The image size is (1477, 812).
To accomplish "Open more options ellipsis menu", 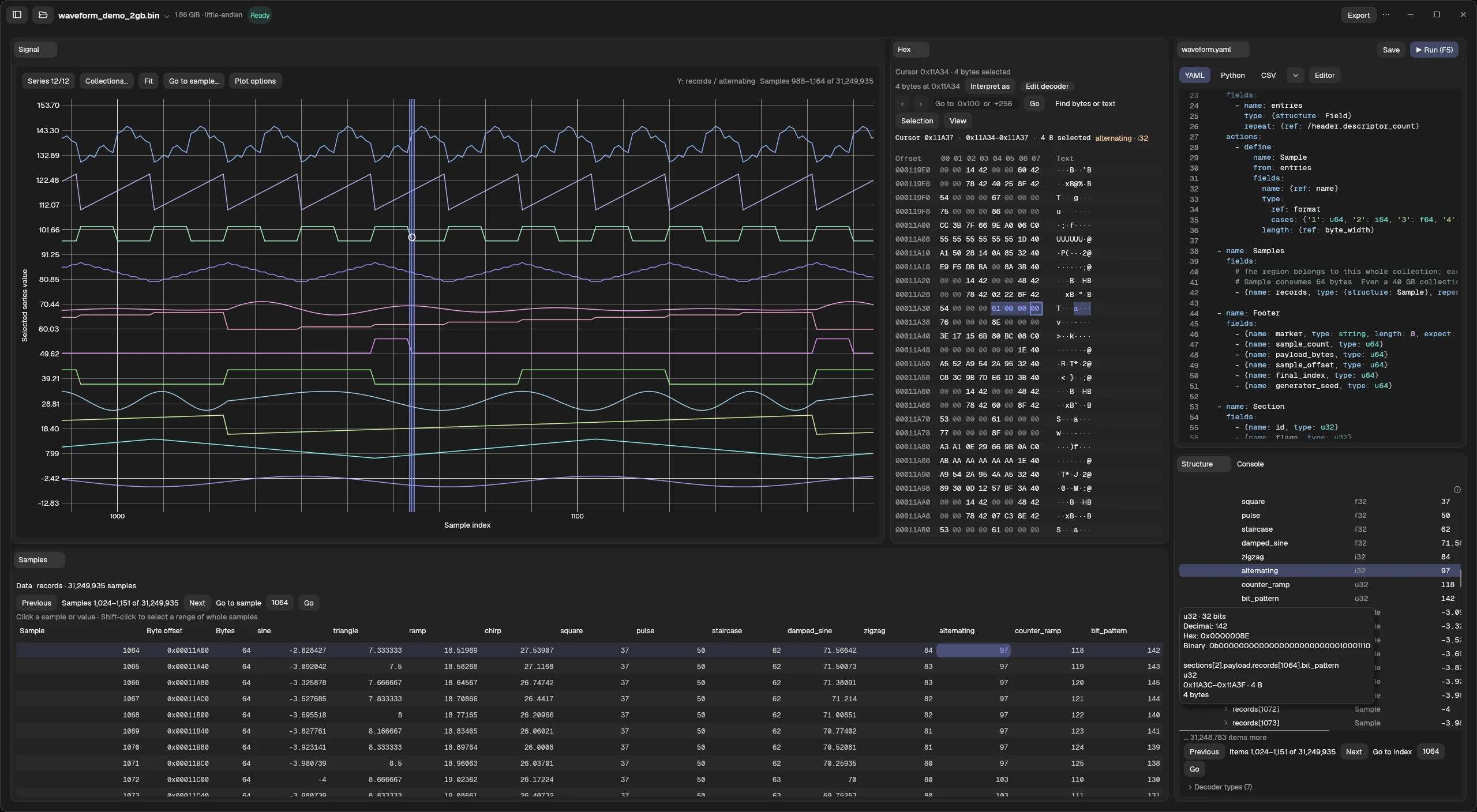I will pos(1386,15).
